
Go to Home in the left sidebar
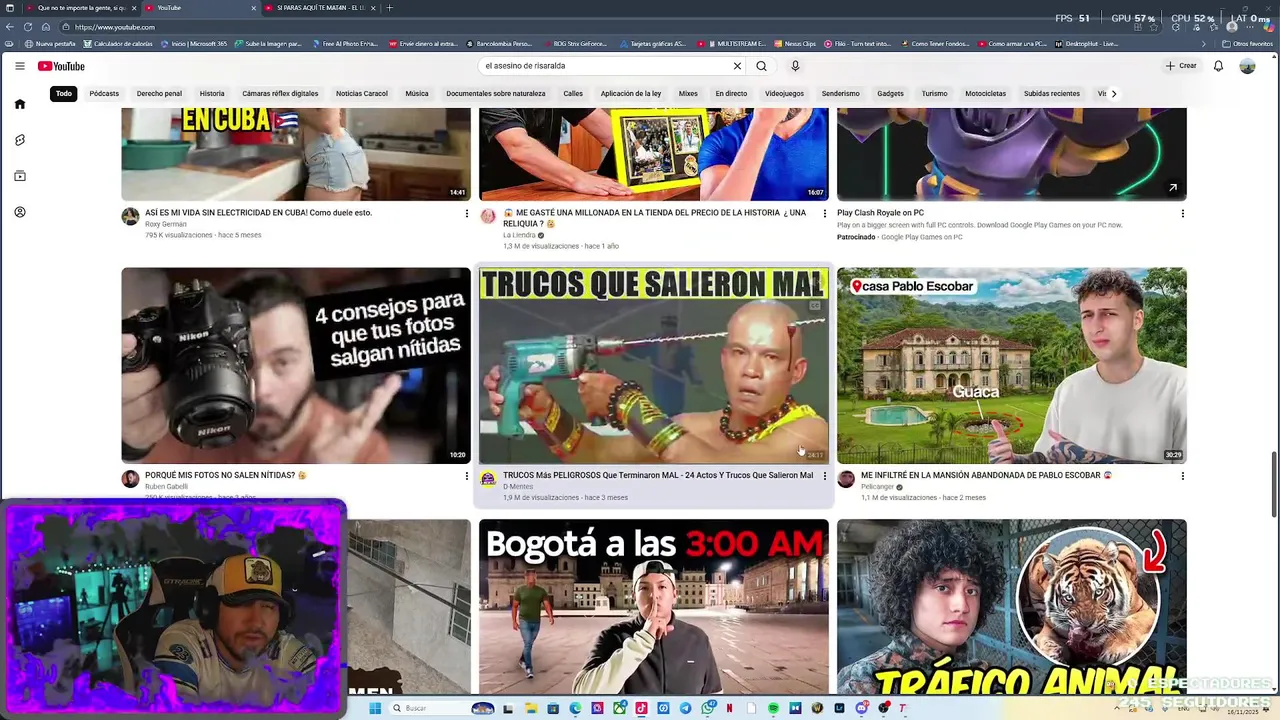[x=19, y=104]
